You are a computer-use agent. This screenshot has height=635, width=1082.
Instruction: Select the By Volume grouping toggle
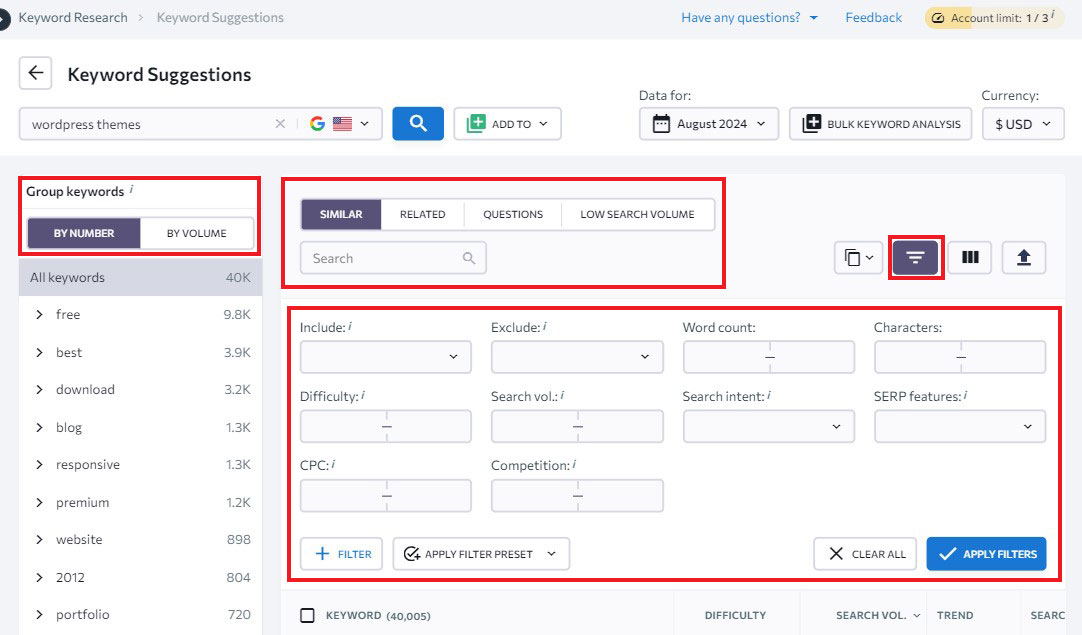197,233
